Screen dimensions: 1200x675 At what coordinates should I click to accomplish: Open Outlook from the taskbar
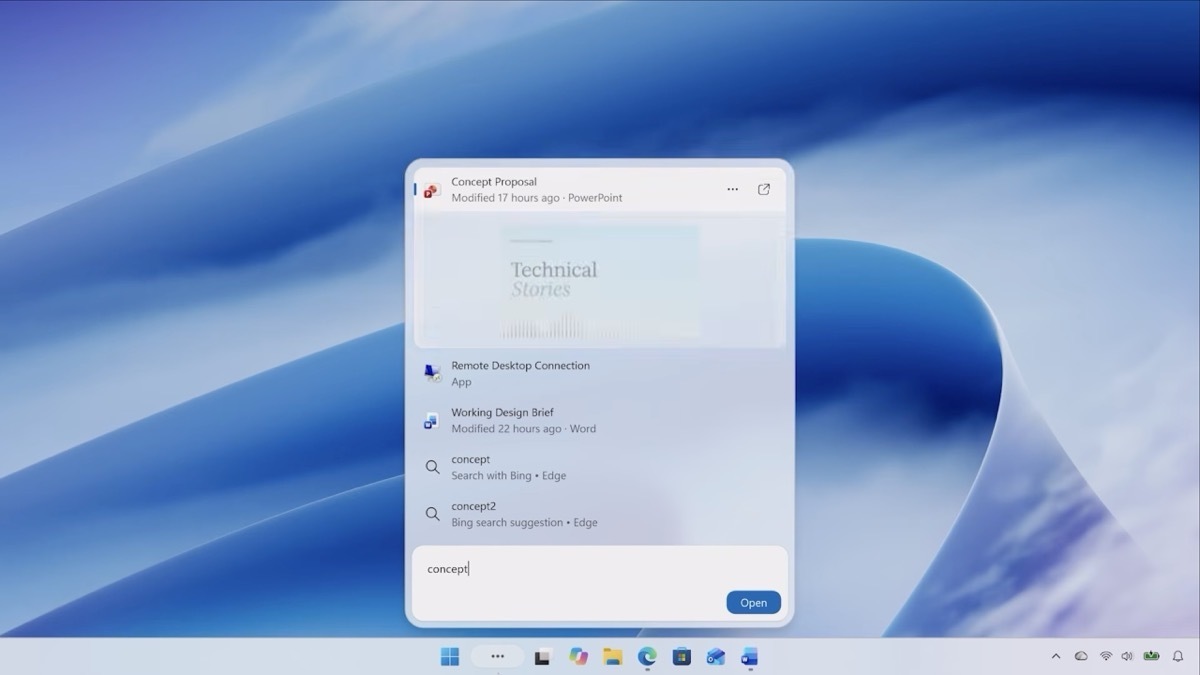click(x=716, y=657)
